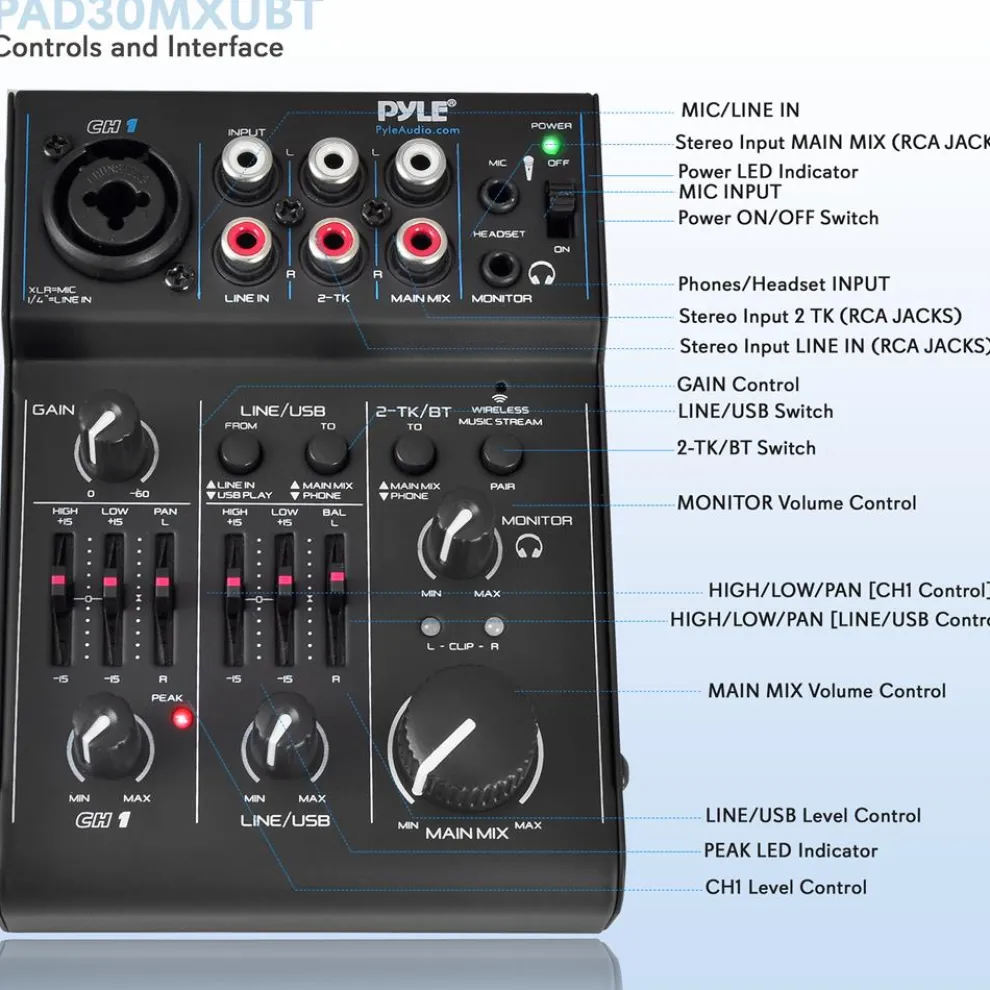Select the PAD30MXUBT title text
The width and height of the screenshot is (990, 990).
pyautogui.click(x=160, y=14)
